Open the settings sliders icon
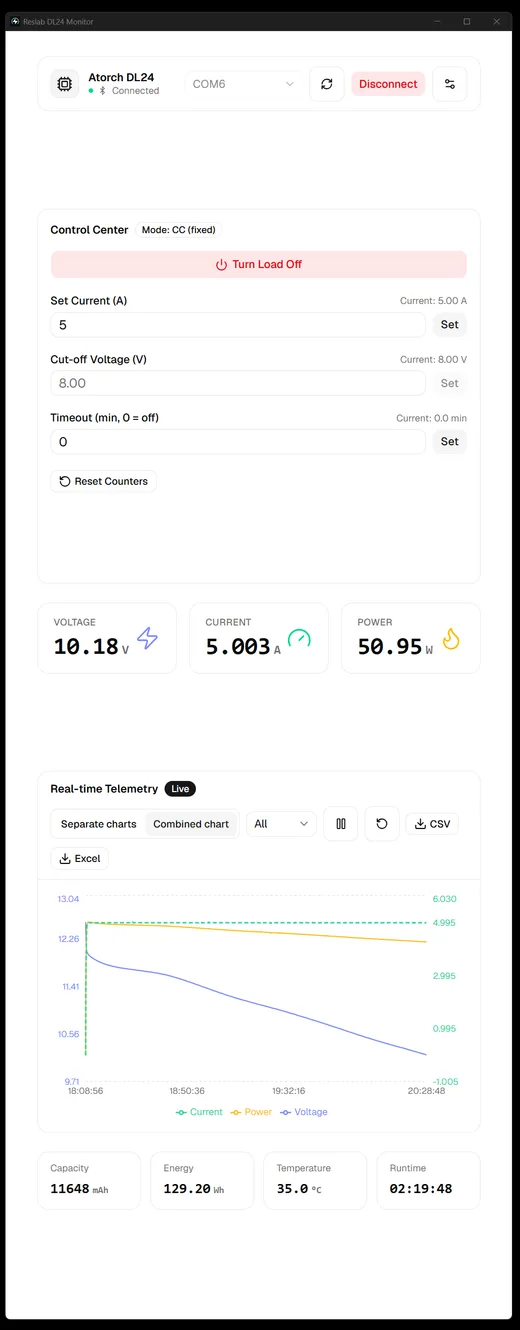 450,84
